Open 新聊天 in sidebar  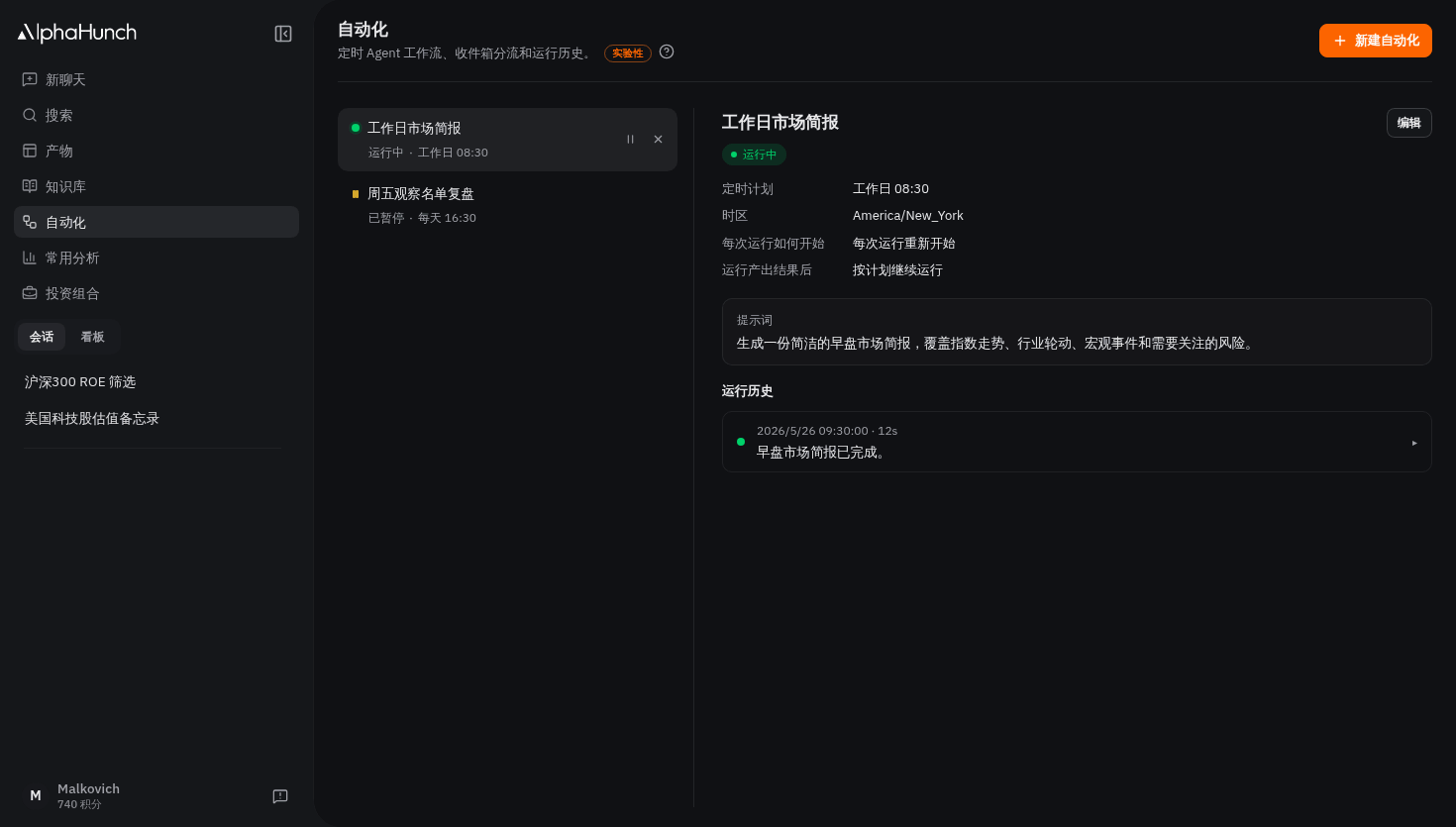coord(156,79)
